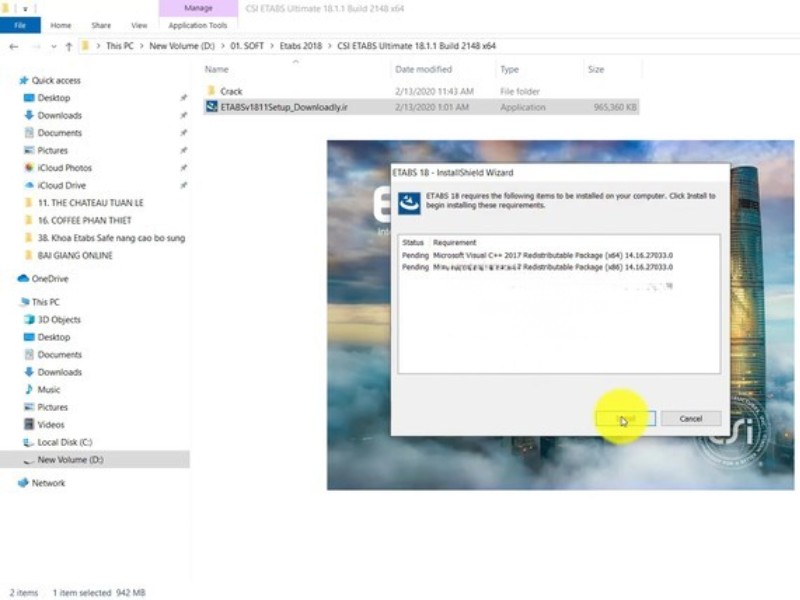
Task: Go up one folder level with up arrow
Action: (68, 46)
